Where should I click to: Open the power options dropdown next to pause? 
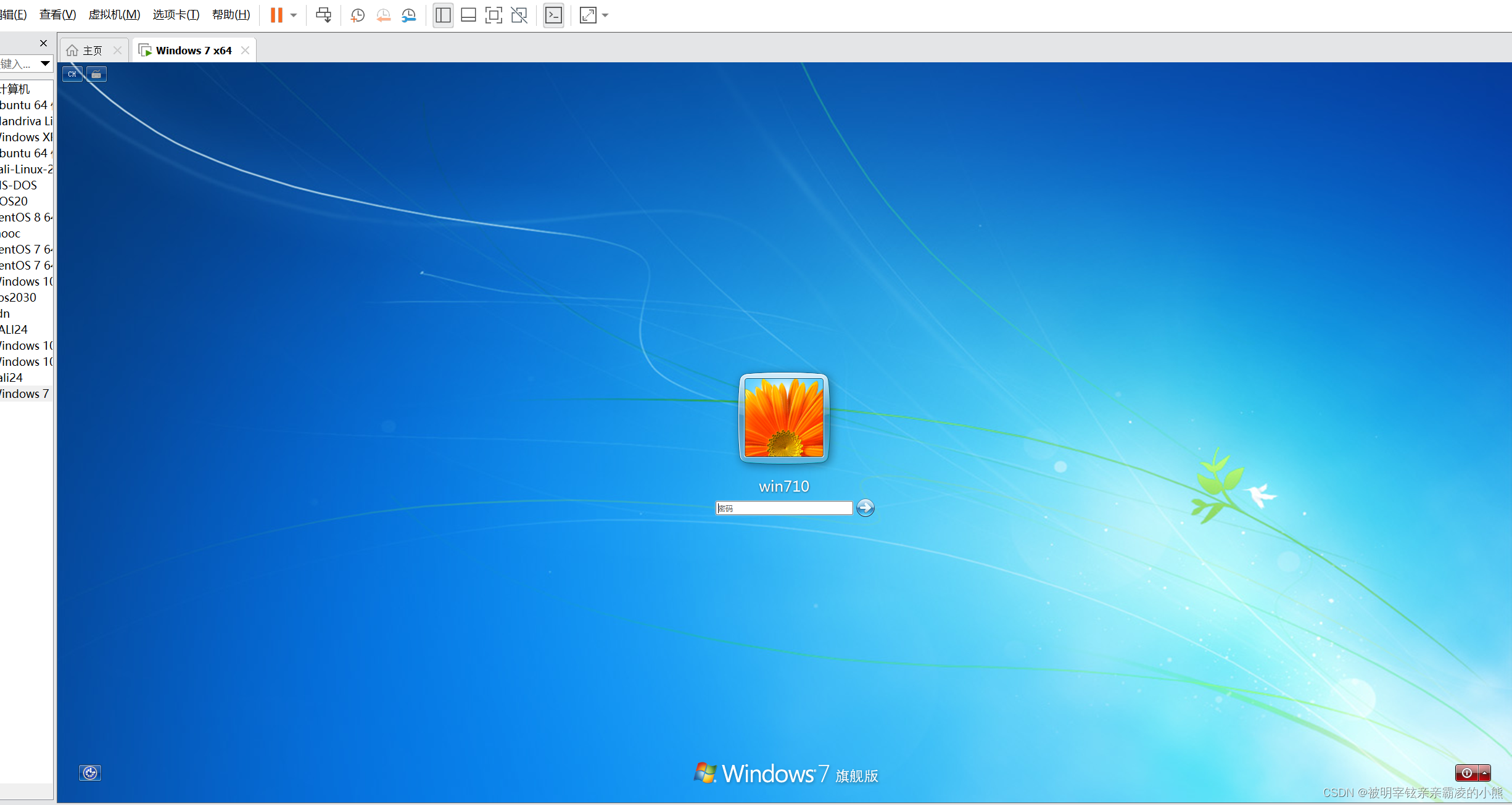(294, 15)
